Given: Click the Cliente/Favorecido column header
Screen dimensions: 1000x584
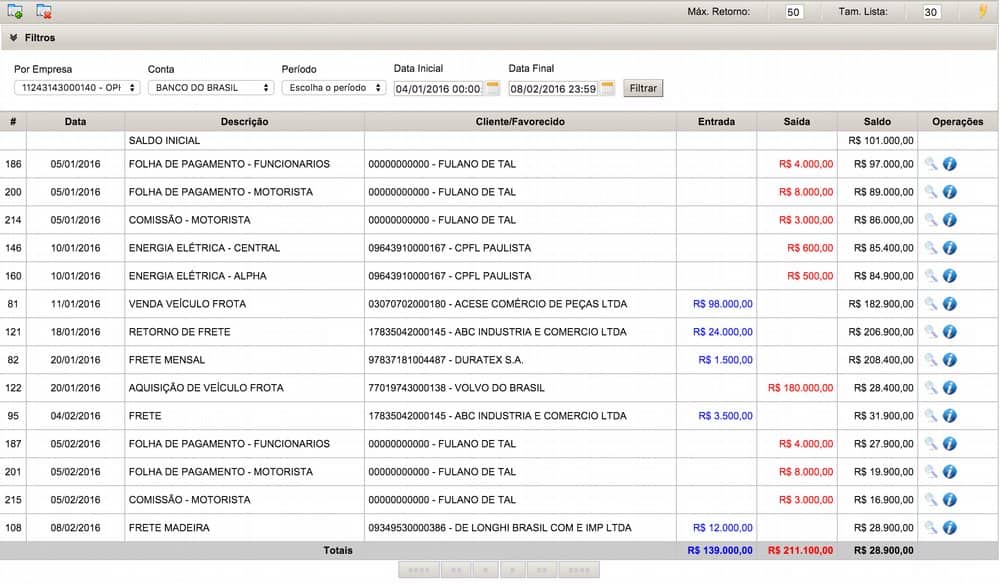Looking at the screenshot, I should tap(520, 121).
